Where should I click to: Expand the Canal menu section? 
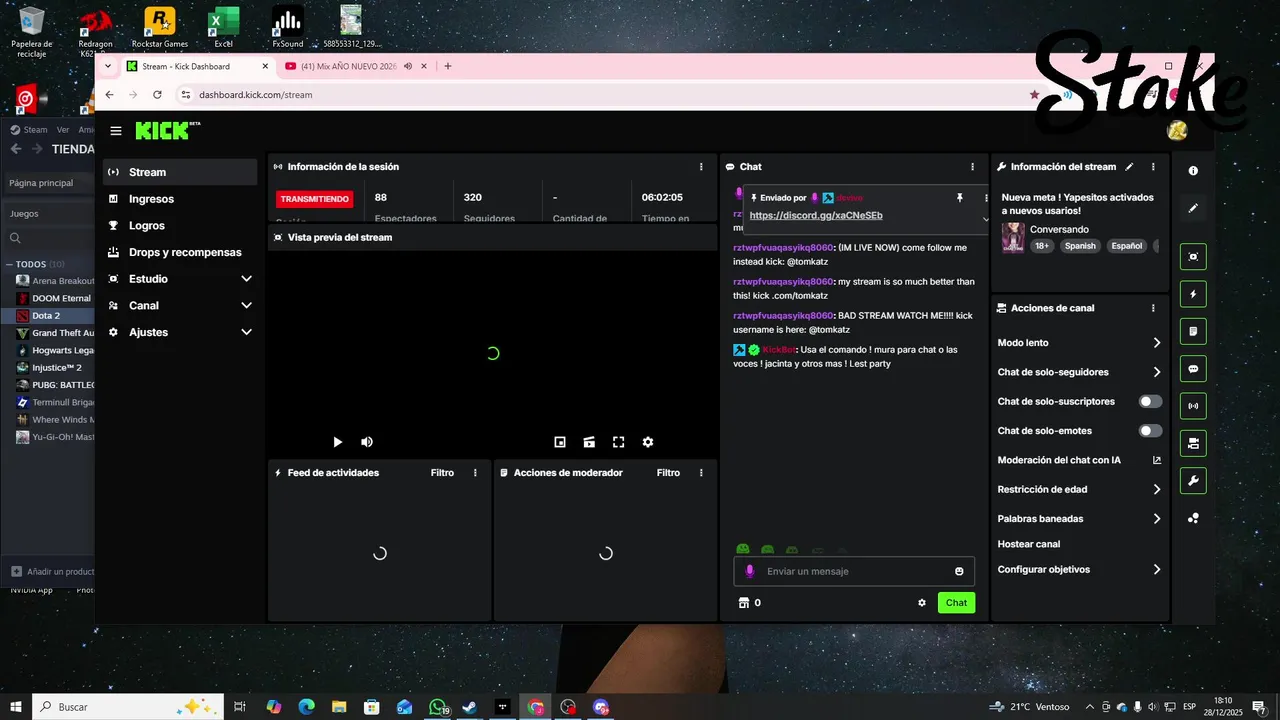pyautogui.click(x=180, y=305)
